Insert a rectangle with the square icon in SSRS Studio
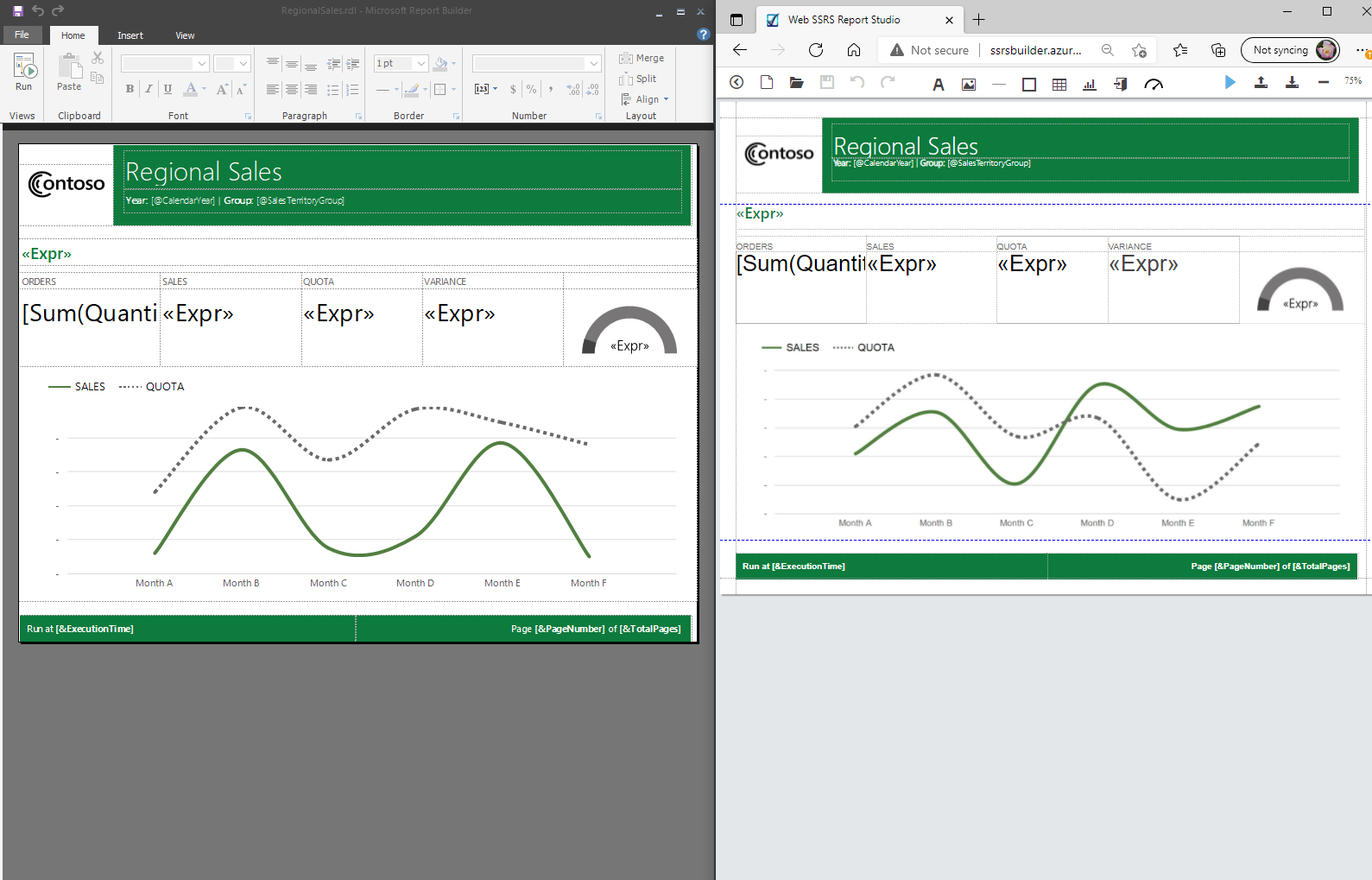This screenshot has width=1372, height=880. 1029,84
